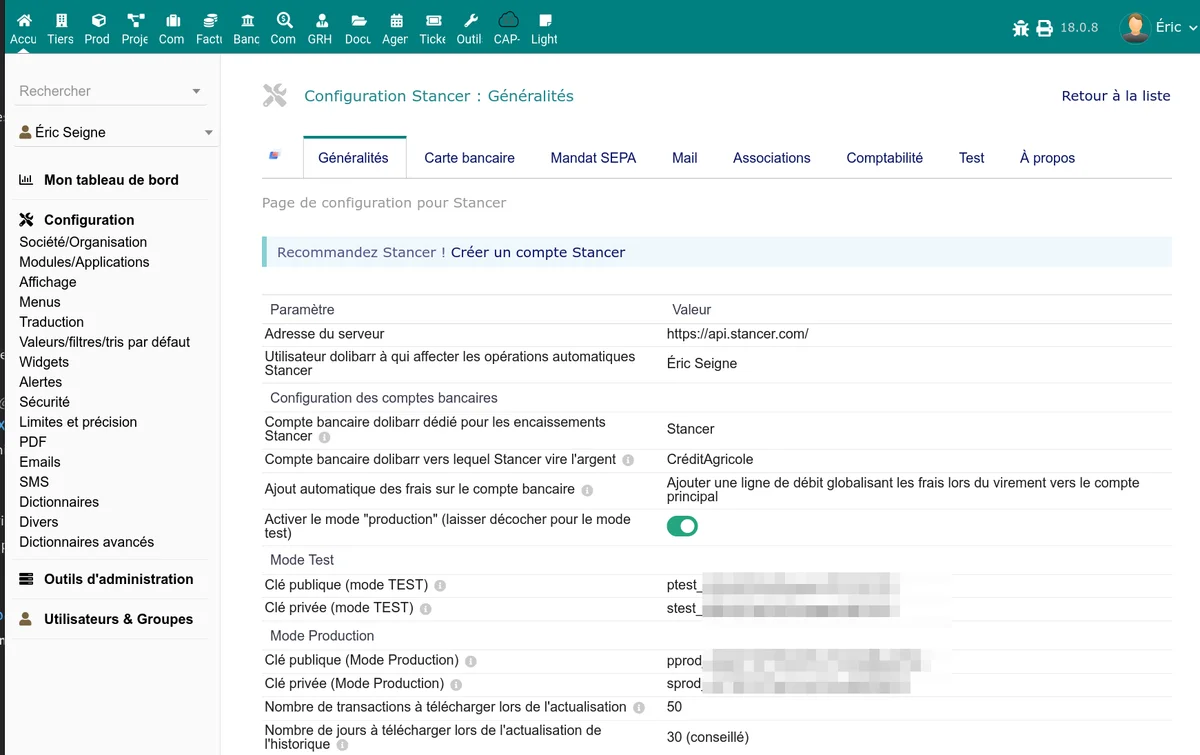Open Dictionnaires avancés in sidebar

pos(87,542)
